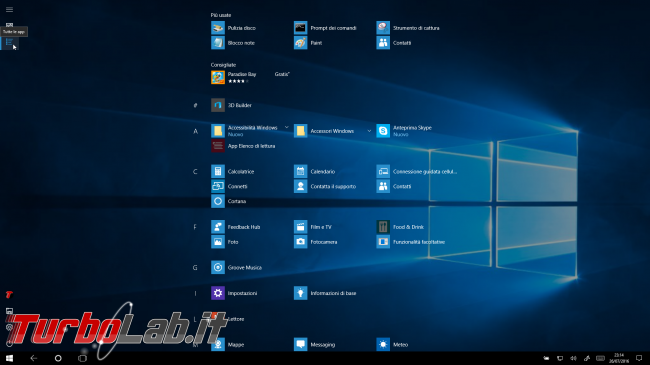This screenshot has height=365, width=650.
Task: Click the C letter header
Action: [x=195, y=172]
